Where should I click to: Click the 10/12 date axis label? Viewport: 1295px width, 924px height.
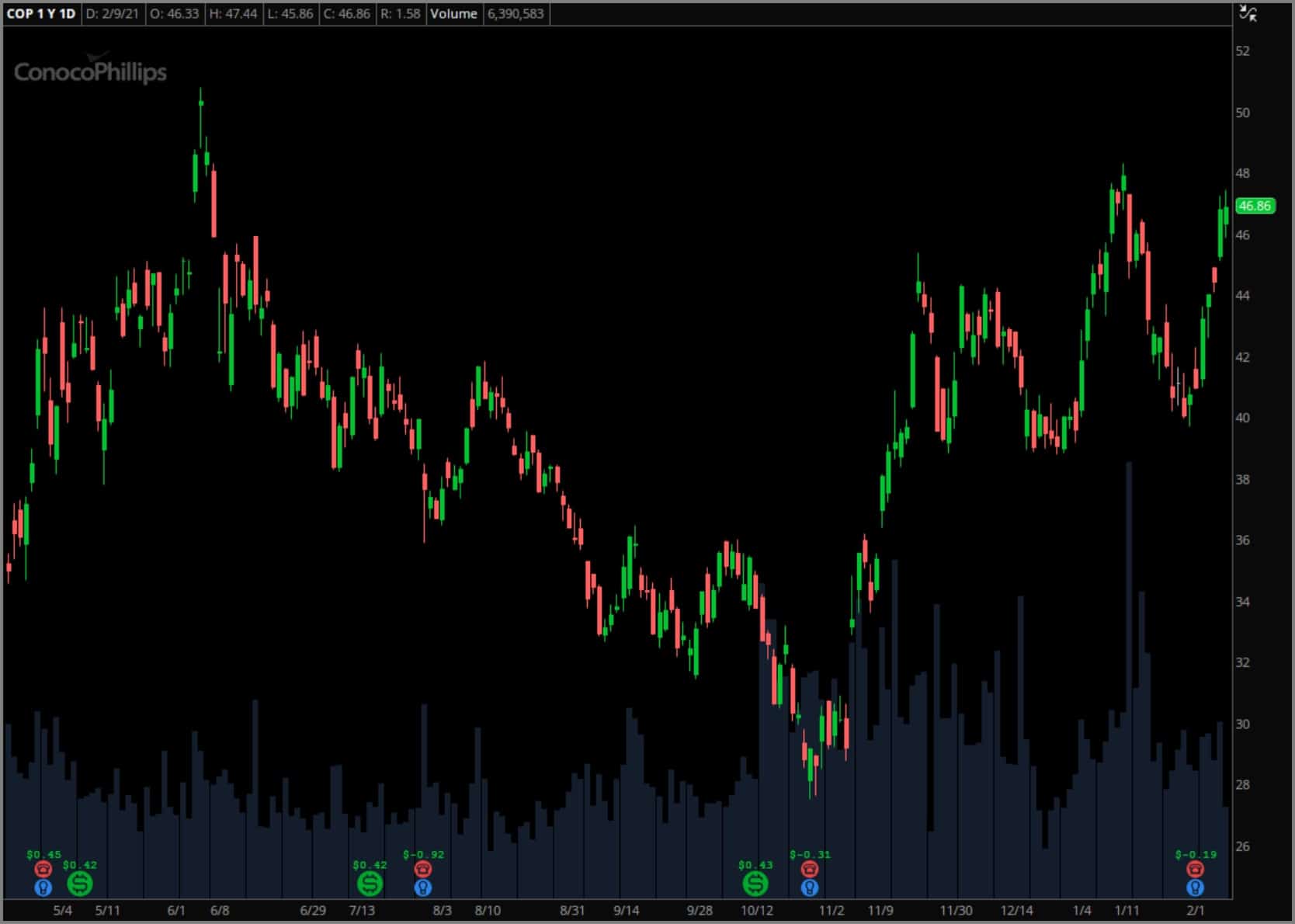point(757,910)
